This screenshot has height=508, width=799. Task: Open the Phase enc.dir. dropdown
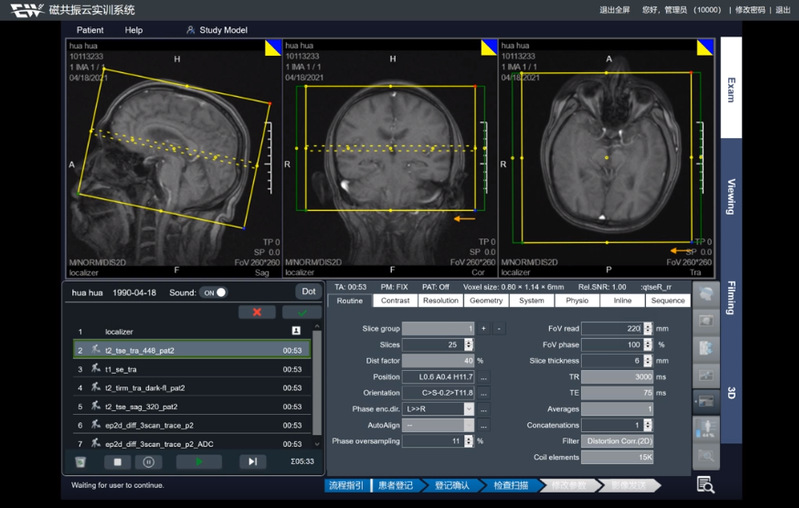point(469,409)
